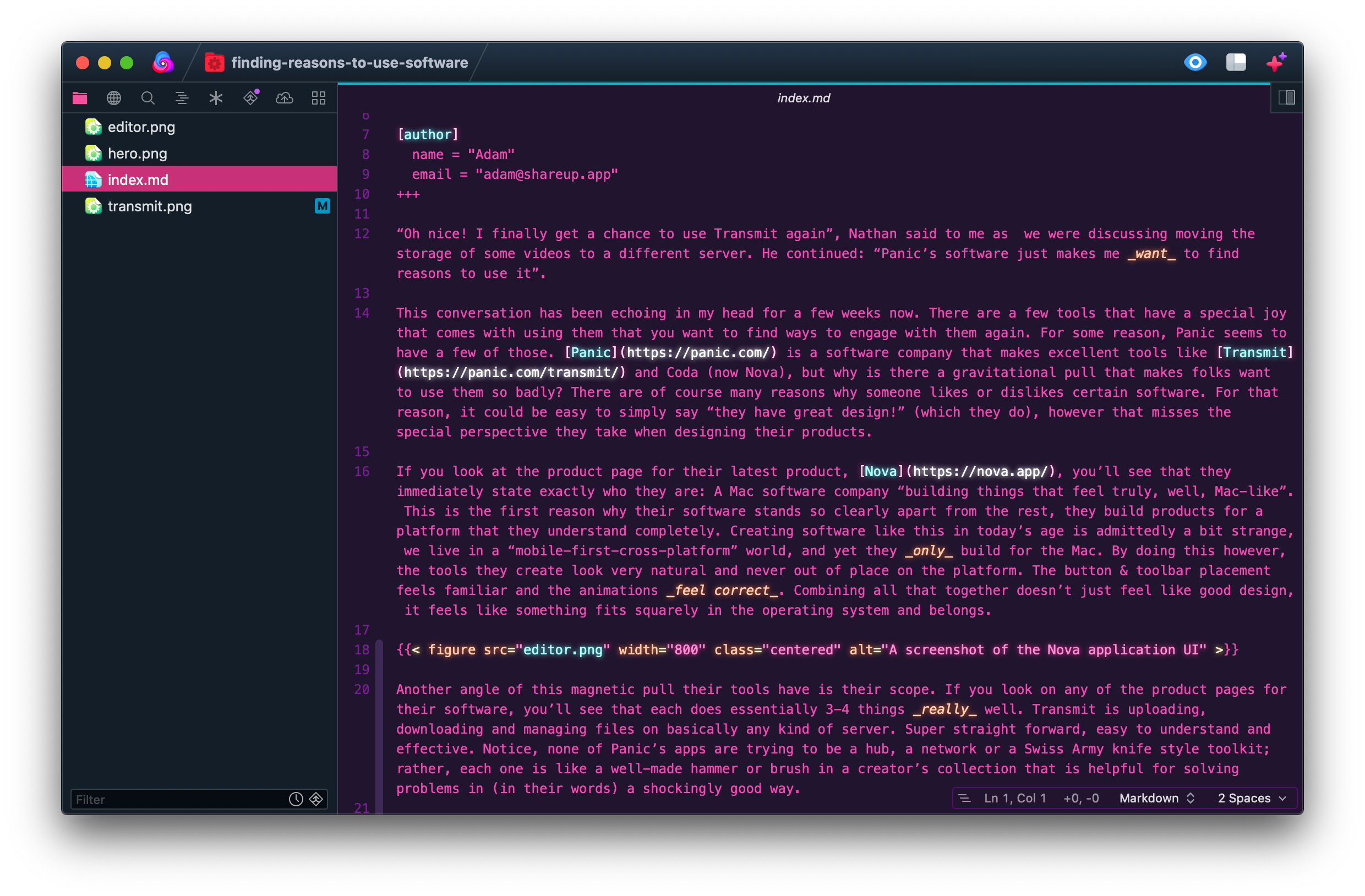Select the index.md editor tab
The height and width of the screenshot is (896, 1365).
pyautogui.click(x=804, y=98)
